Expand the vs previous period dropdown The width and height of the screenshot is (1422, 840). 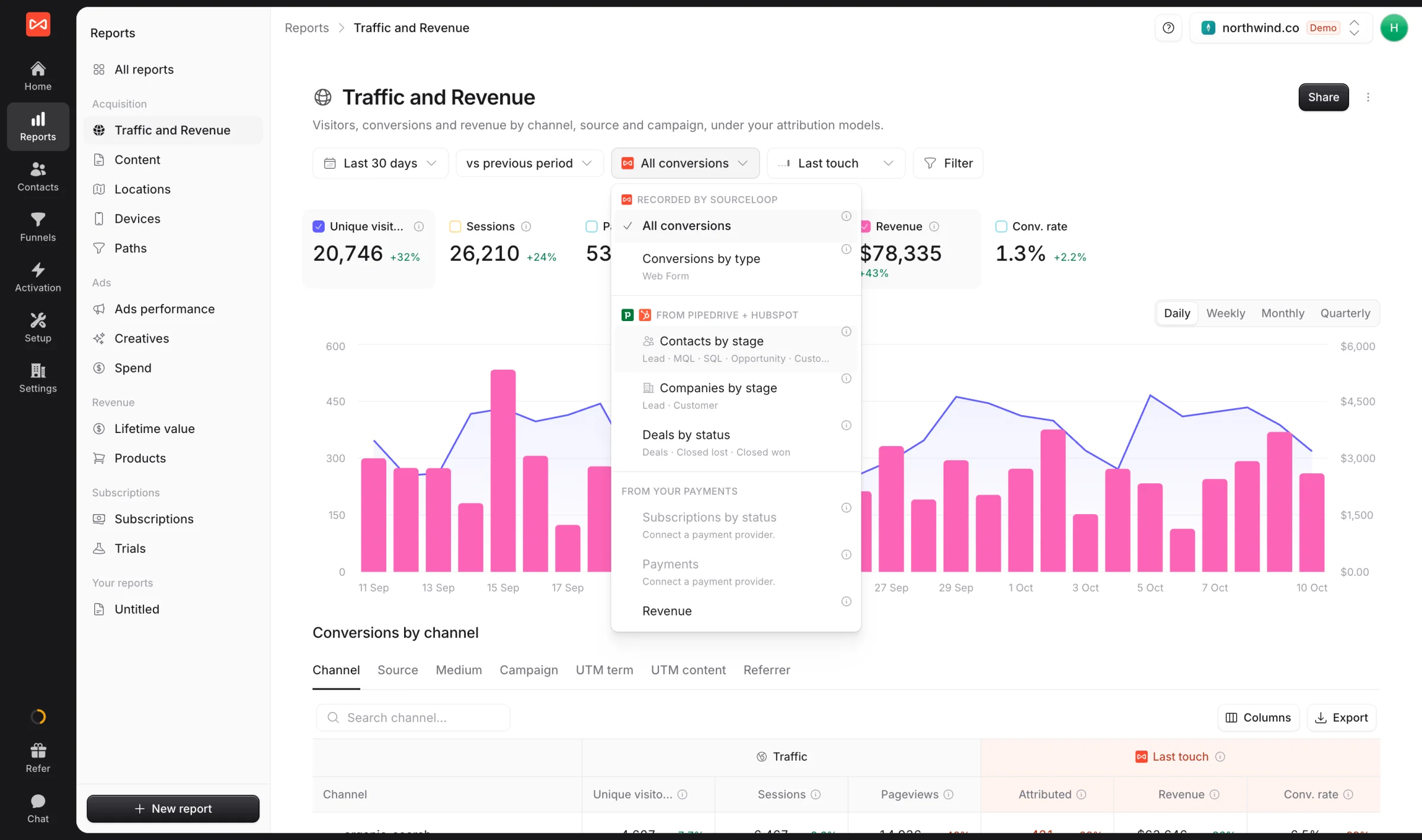[529, 163]
